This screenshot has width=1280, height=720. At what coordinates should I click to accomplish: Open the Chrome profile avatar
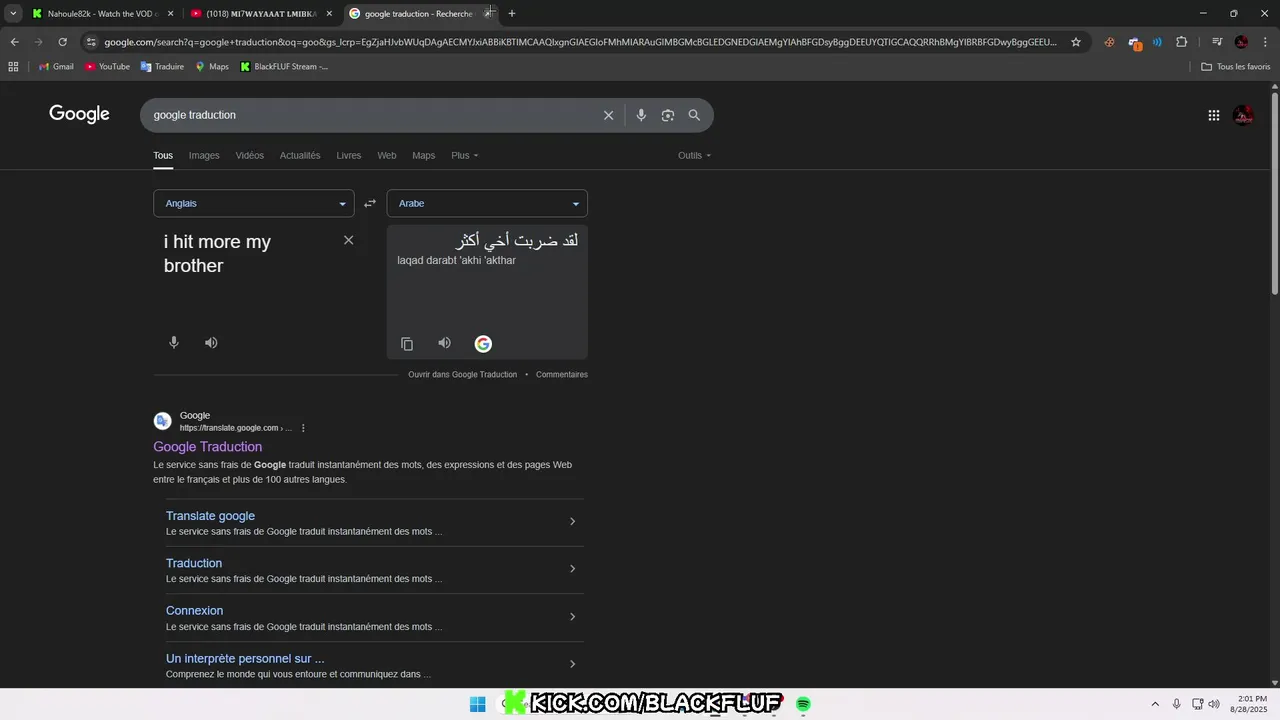point(1241,42)
